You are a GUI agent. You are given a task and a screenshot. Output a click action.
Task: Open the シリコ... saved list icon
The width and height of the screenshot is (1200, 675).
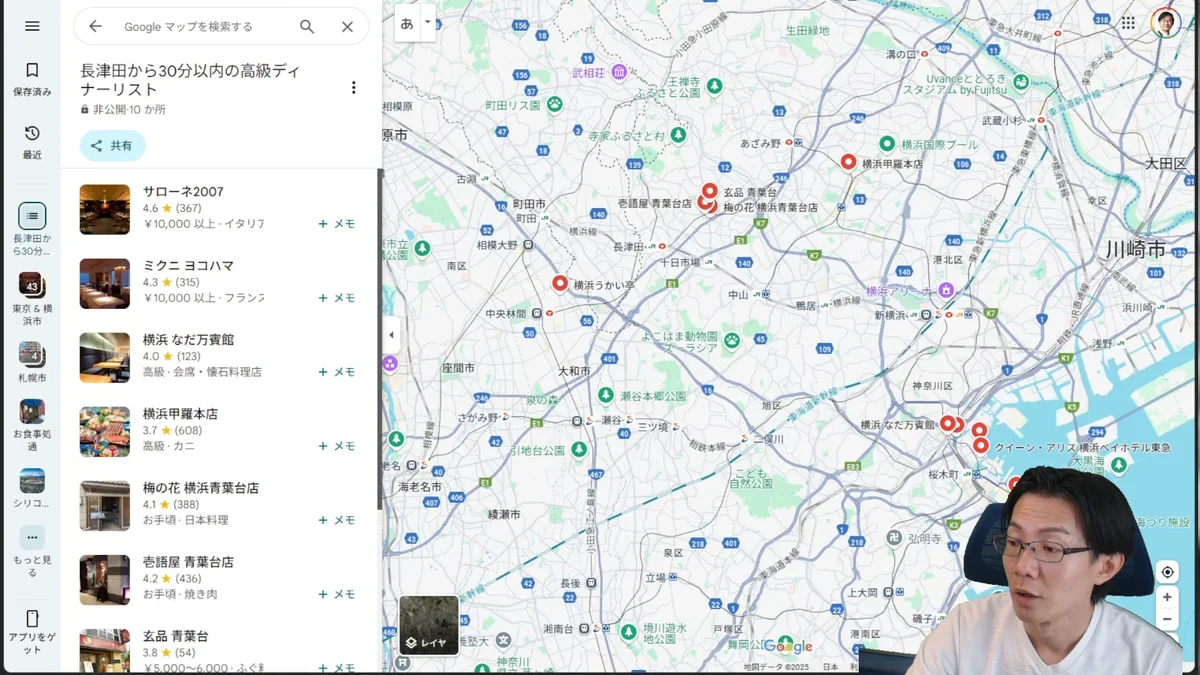[x=32, y=480]
